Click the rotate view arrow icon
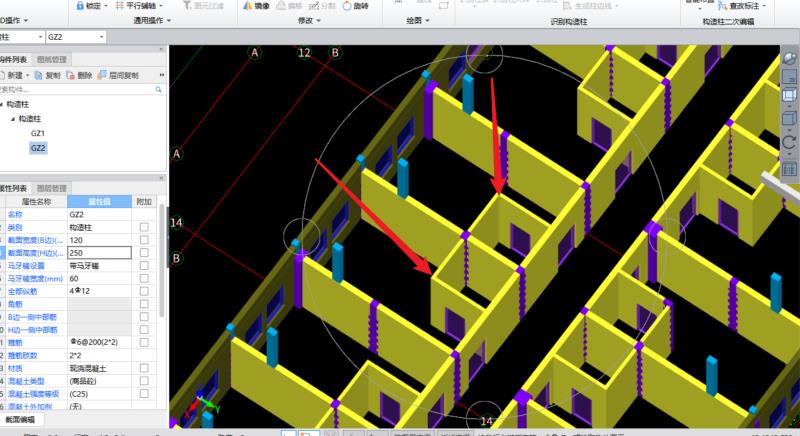The height and width of the screenshot is (436, 800). (789, 142)
